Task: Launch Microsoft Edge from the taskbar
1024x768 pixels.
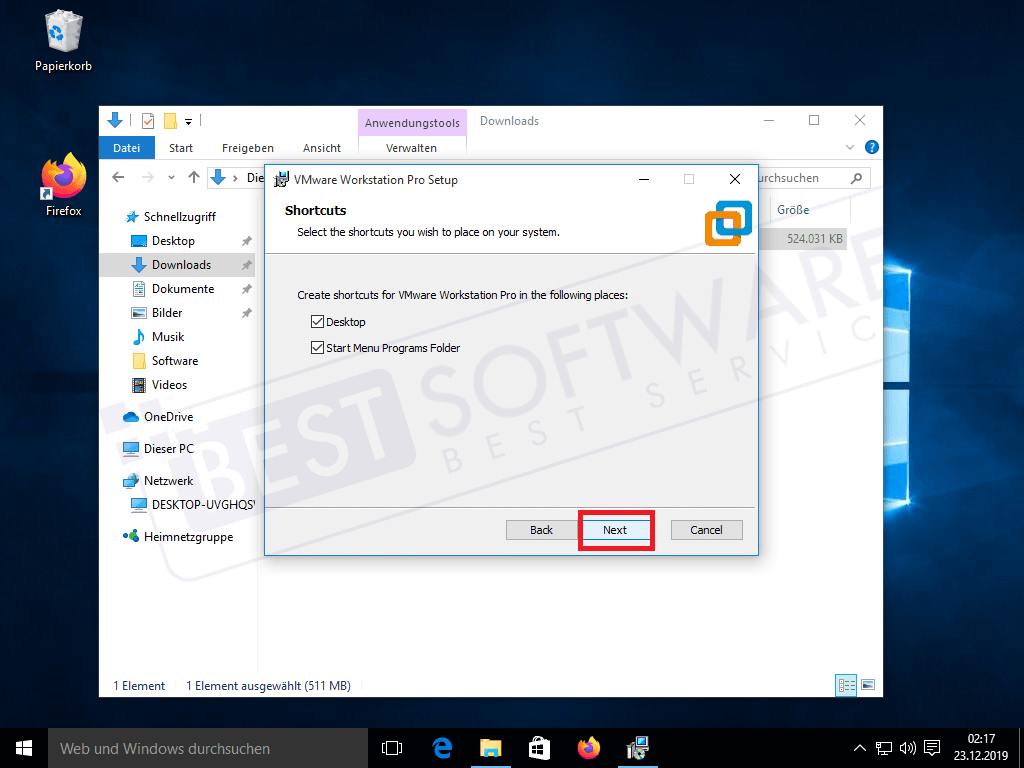Action: pos(441,747)
